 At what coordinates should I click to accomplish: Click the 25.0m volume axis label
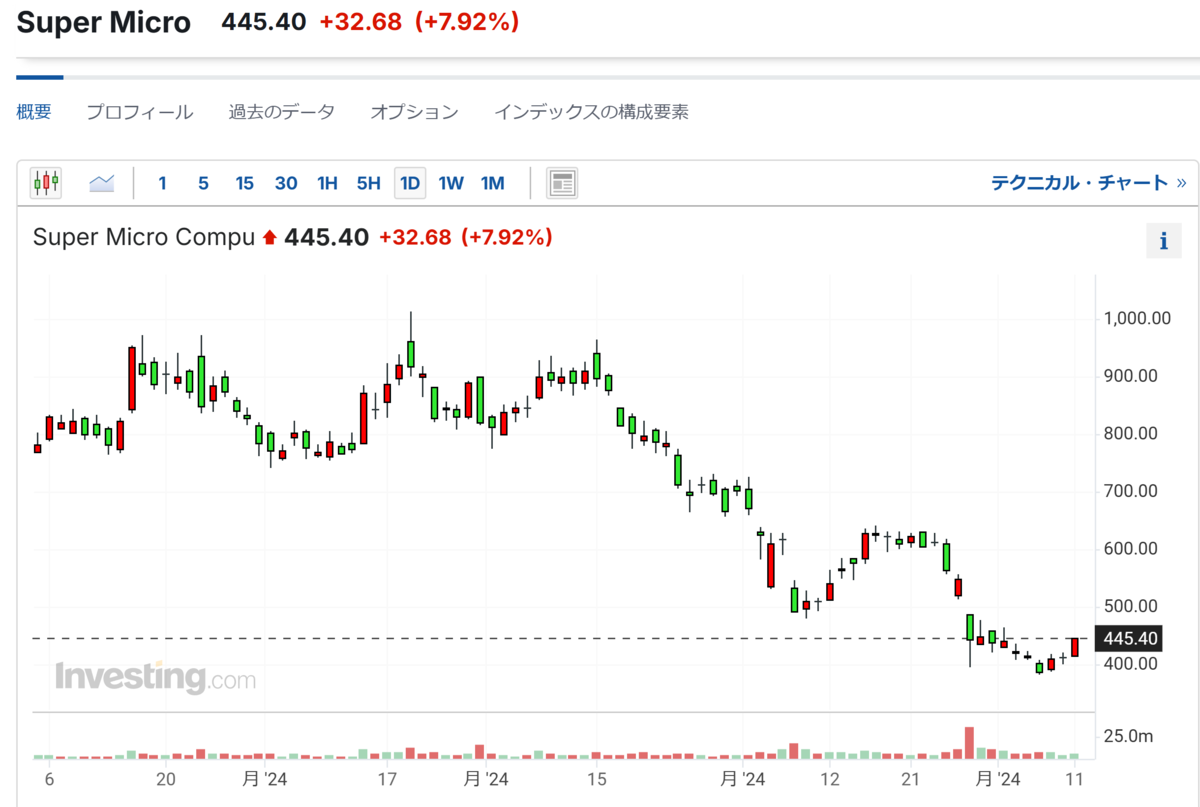coord(1128,737)
